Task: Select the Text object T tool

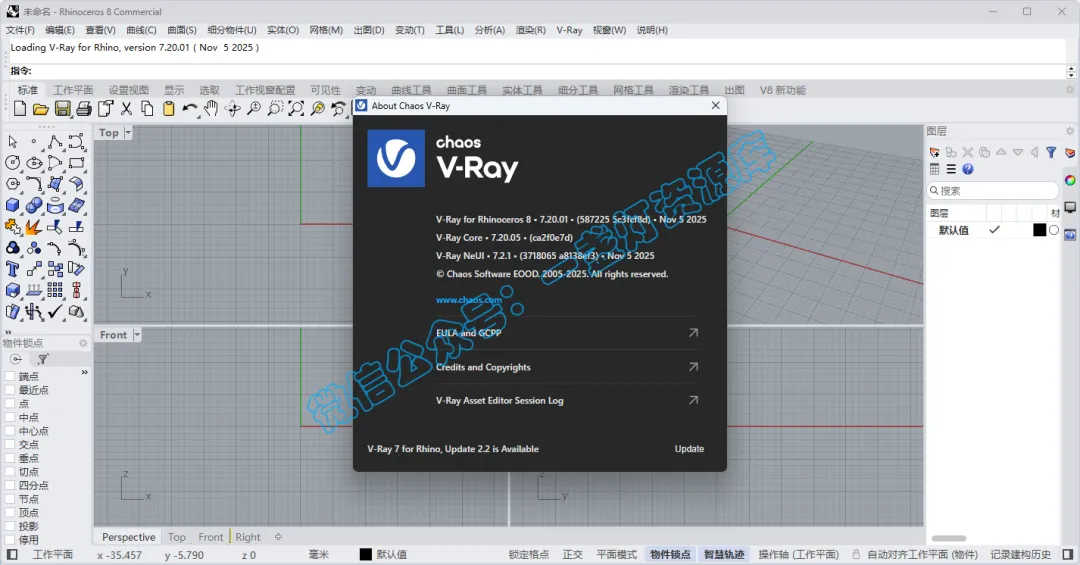Action: tap(12, 269)
